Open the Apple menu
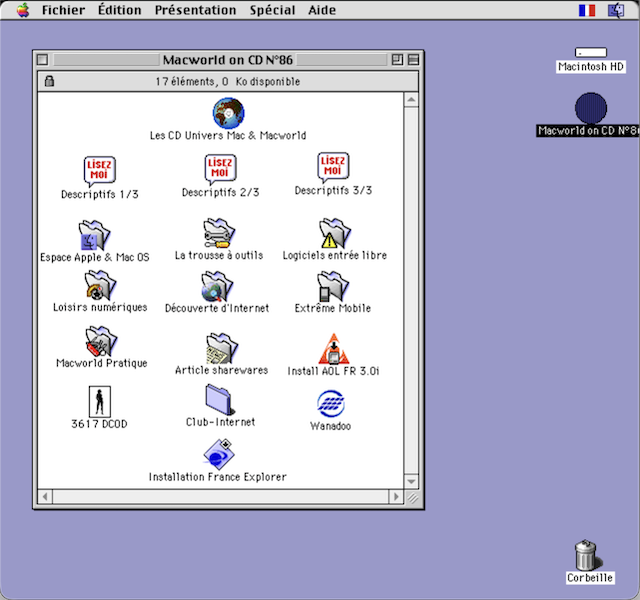The height and width of the screenshot is (600, 640). (23, 10)
